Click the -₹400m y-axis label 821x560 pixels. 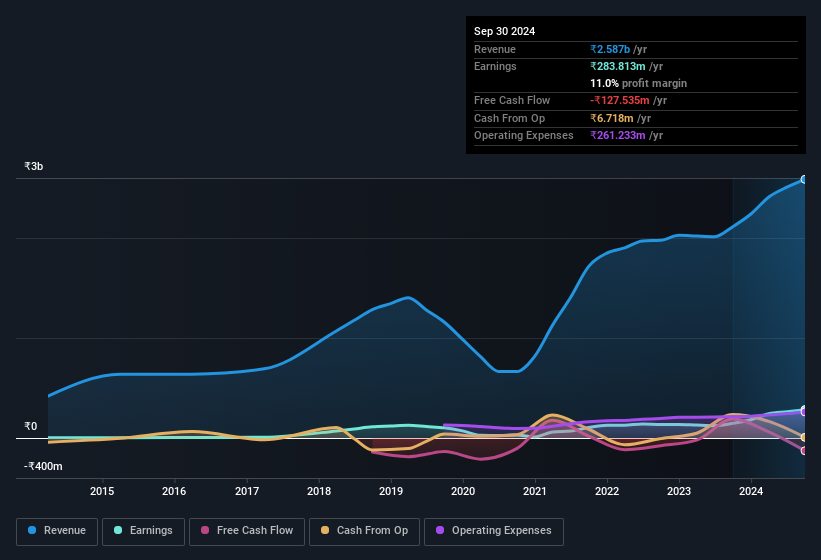point(43,466)
